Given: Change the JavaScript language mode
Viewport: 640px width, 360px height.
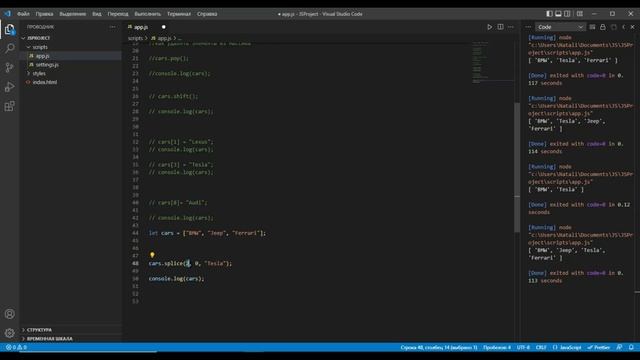Looking at the screenshot, I should pos(567,347).
